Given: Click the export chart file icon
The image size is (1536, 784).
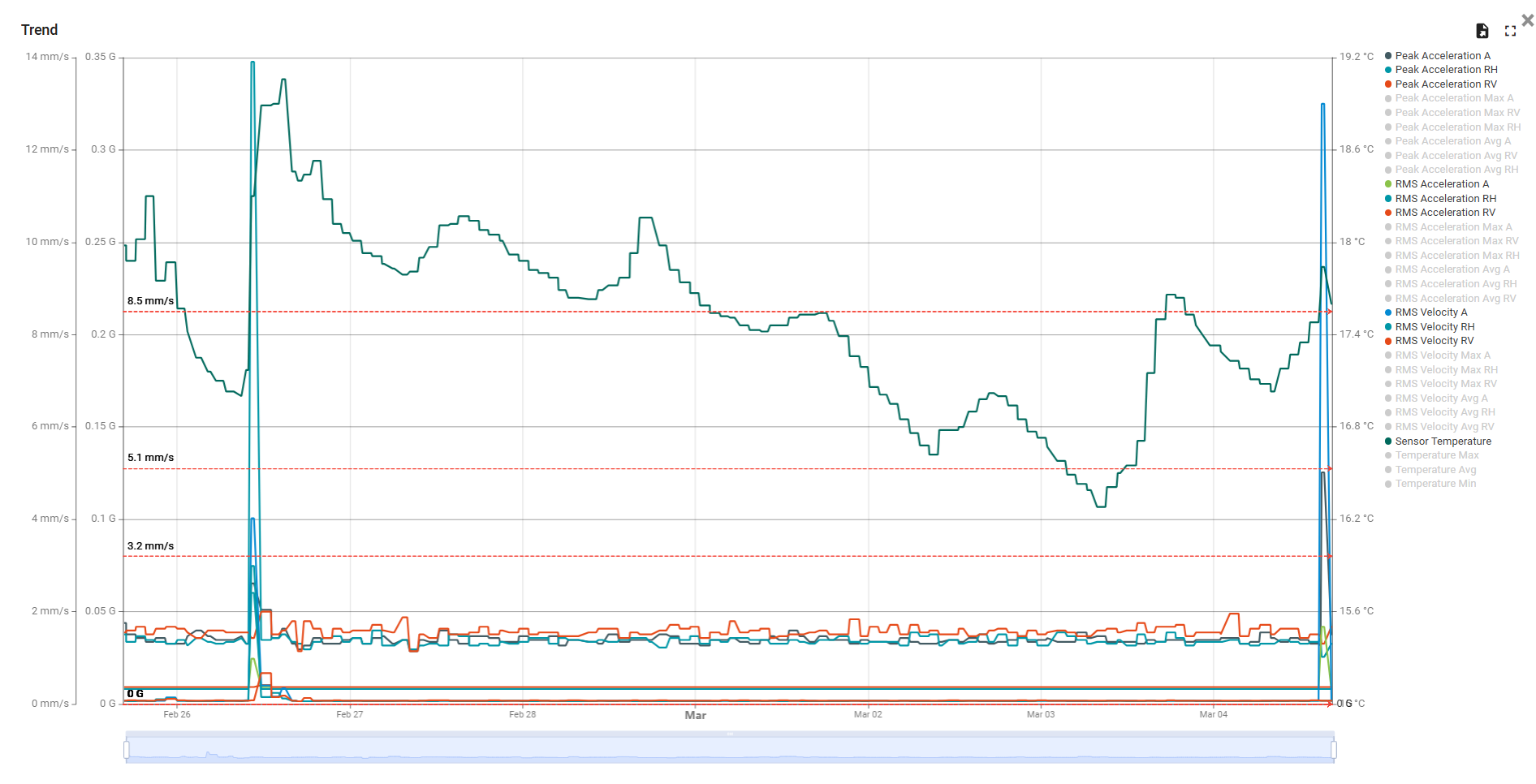Looking at the screenshot, I should click(1482, 31).
